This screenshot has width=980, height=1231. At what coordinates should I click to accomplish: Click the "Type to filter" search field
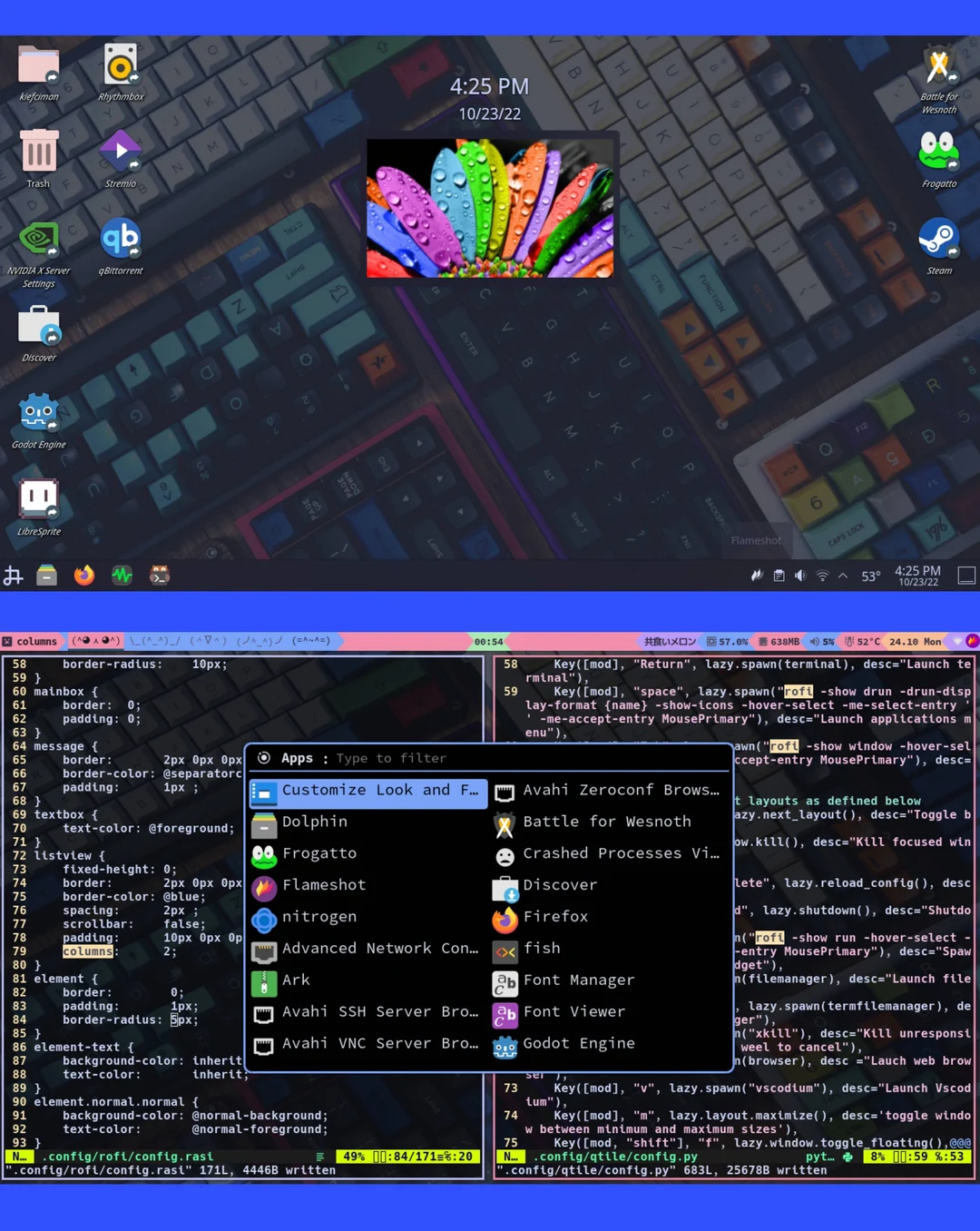pyautogui.click(x=392, y=758)
